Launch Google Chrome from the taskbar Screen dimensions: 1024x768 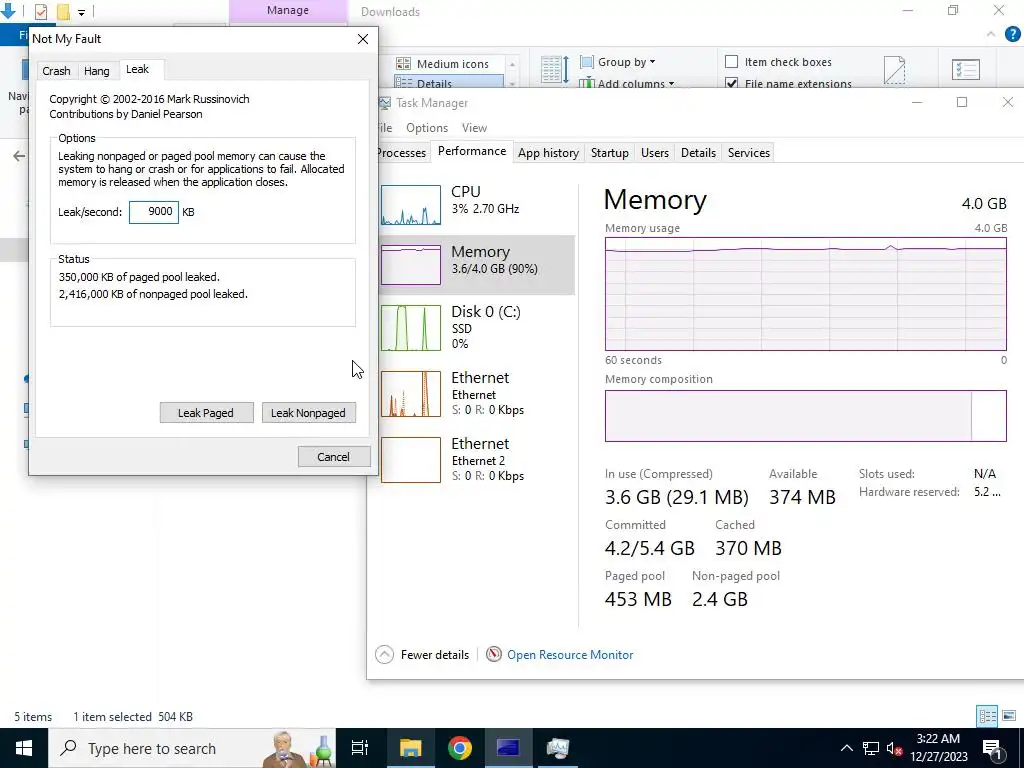[460, 748]
